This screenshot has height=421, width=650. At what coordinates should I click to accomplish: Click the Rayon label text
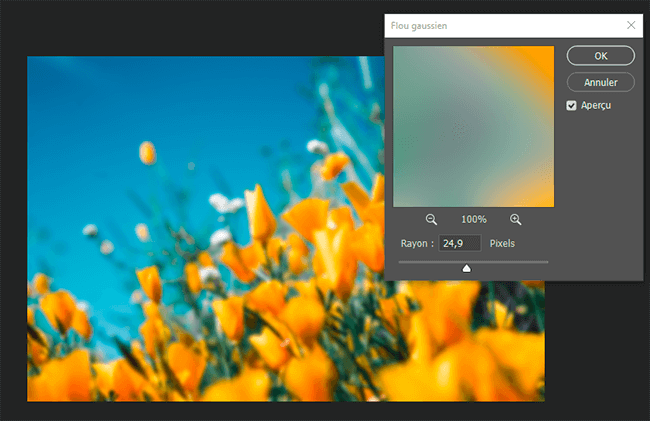tap(414, 243)
